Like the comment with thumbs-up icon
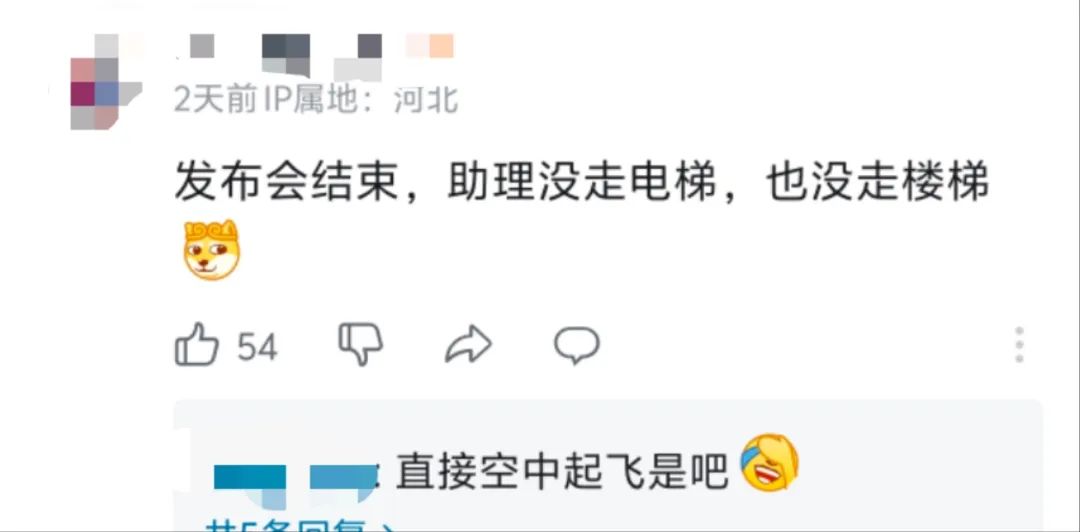Screen dimensions: 1080x532 pyautogui.click(x=196, y=344)
